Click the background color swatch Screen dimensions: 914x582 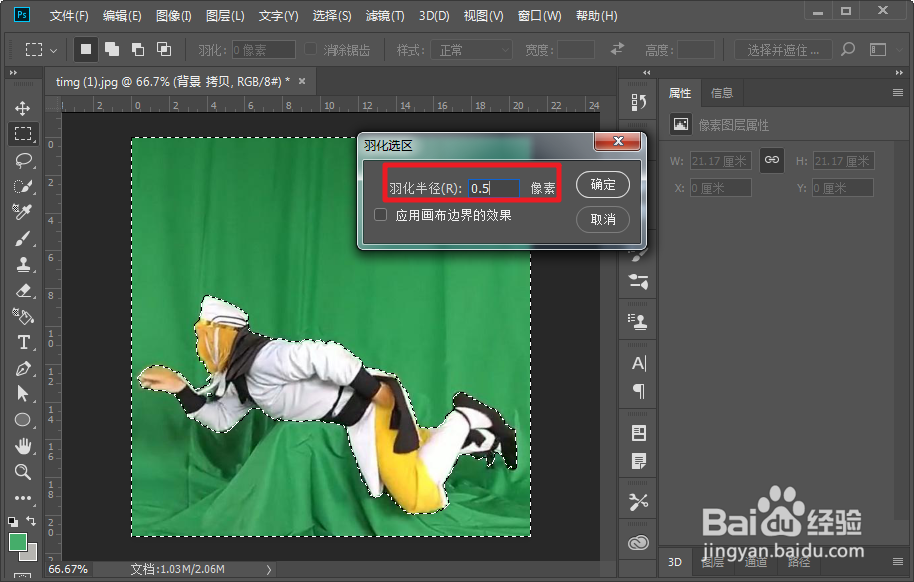pyautogui.click(x=31, y=555)
